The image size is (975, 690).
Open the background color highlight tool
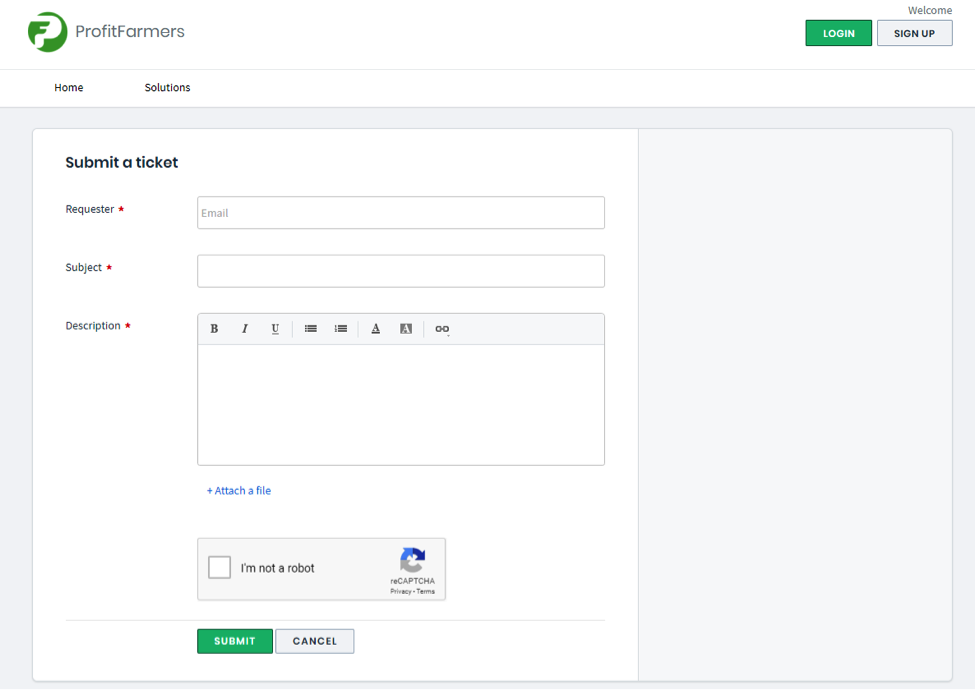click(x=405, y=329)
